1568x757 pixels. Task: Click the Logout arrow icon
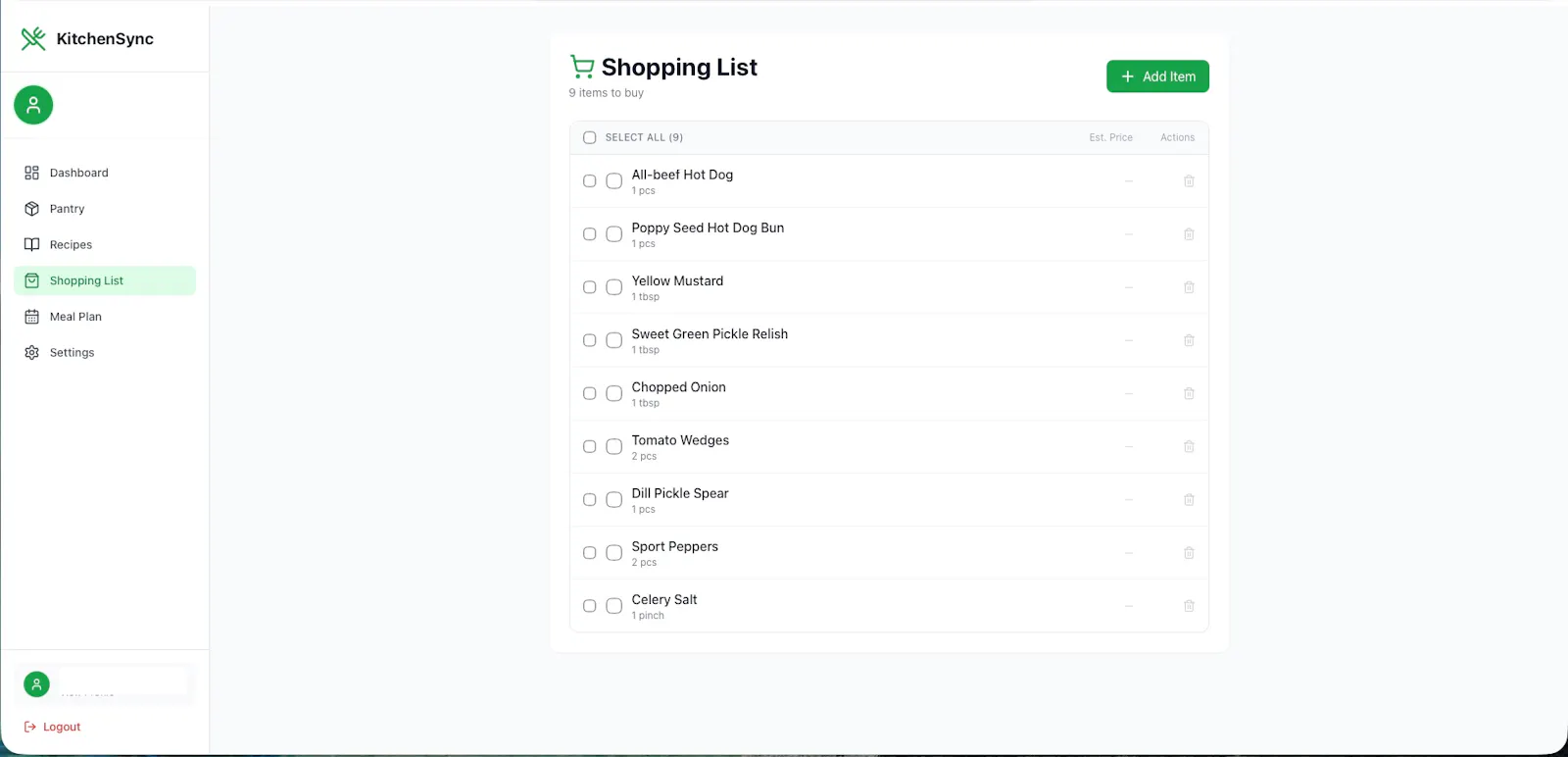(29, 727)
